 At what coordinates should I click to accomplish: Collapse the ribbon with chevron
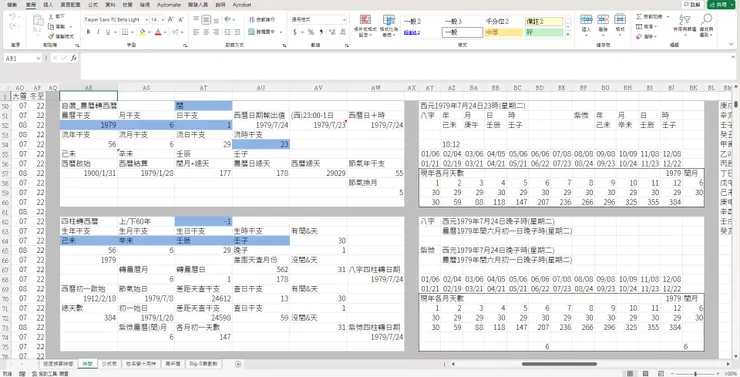pos(732,44)
